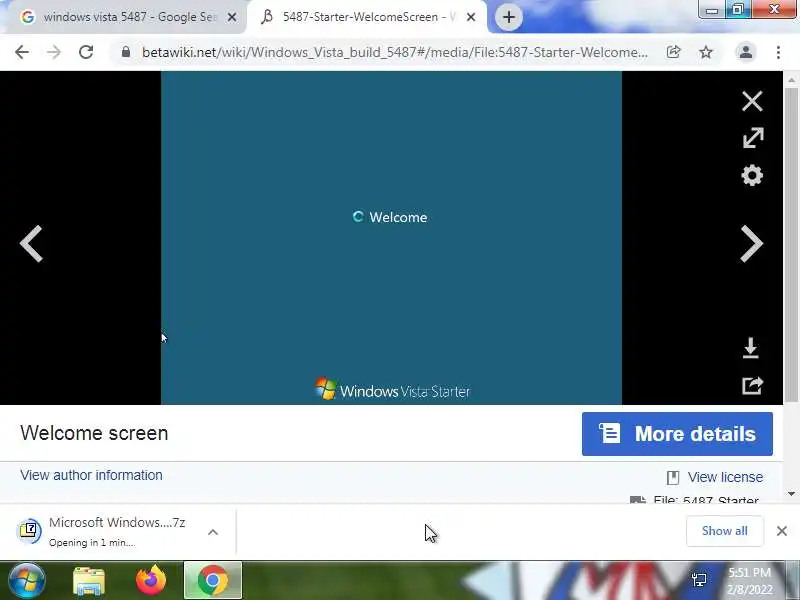Share this page from the address bar

[x=673, y=52]
